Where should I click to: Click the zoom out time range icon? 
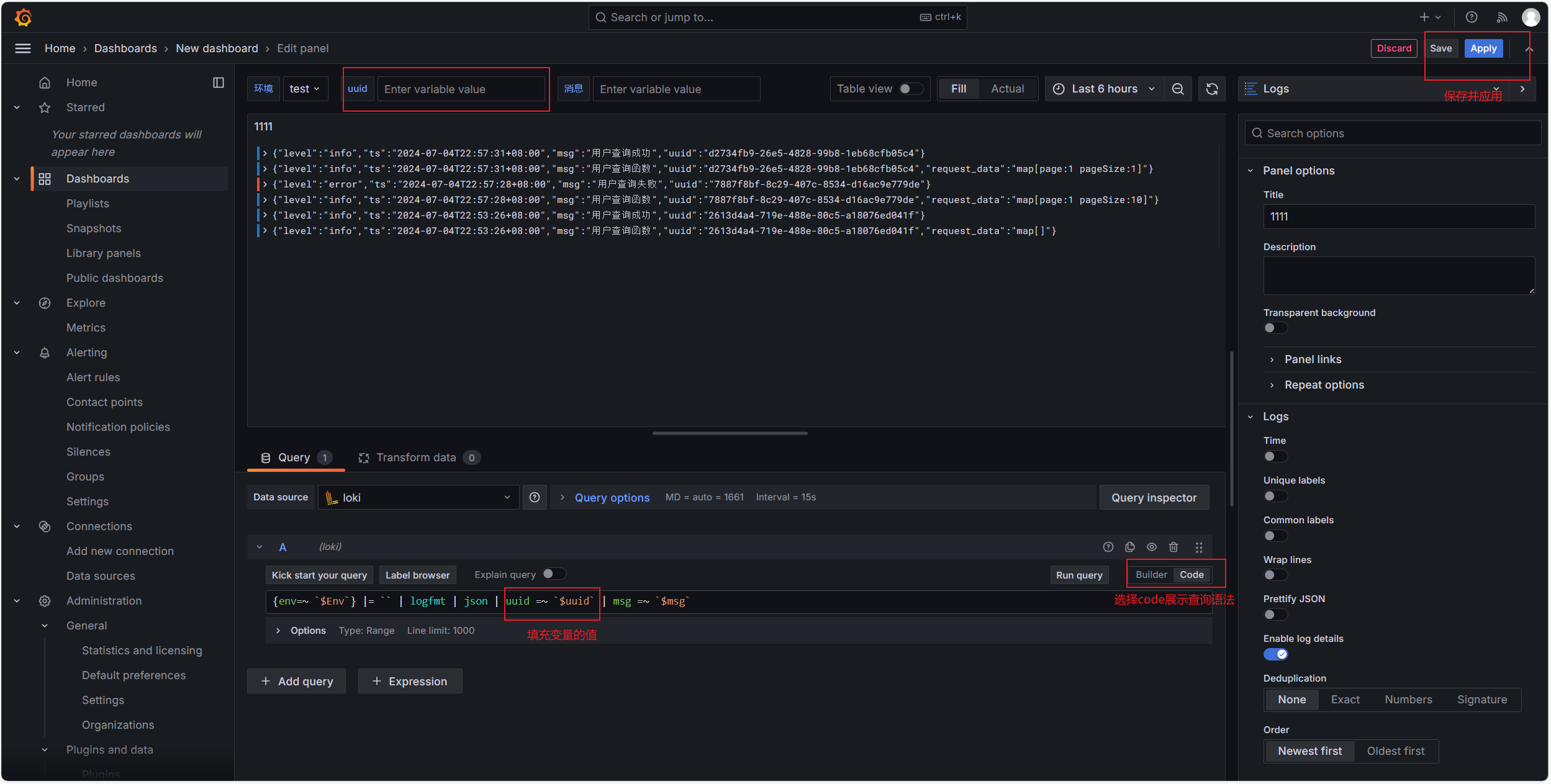point(1178,89)
